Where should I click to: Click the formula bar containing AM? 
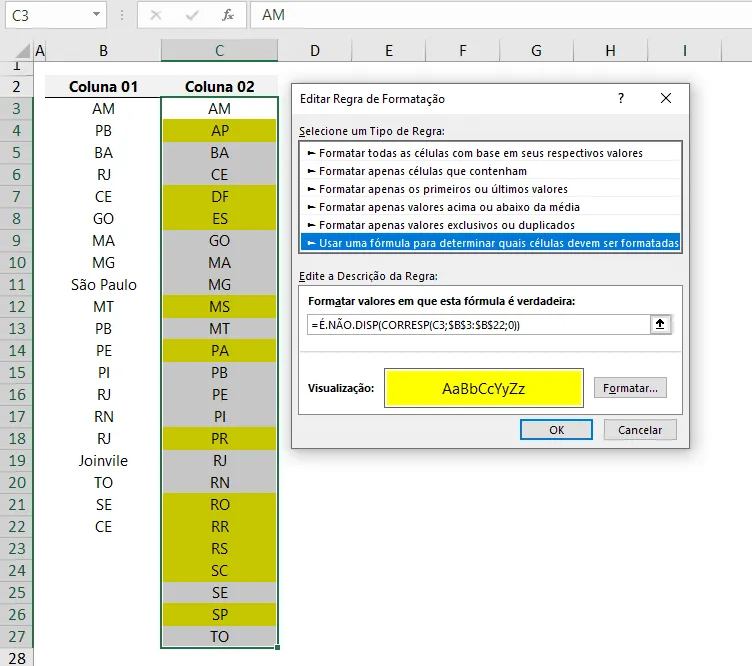coord(501,15)
